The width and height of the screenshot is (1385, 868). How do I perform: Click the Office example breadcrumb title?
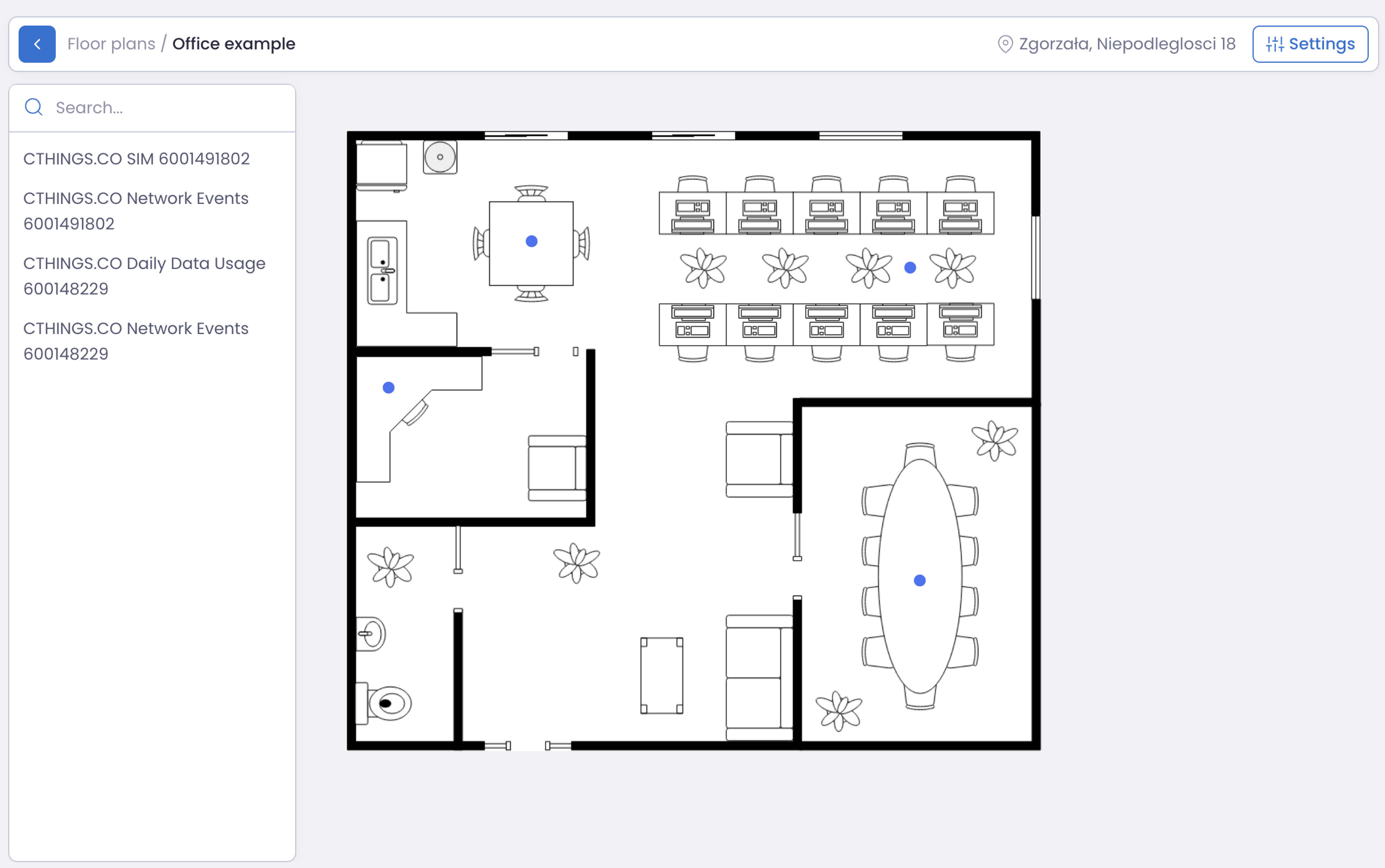click(x=234, y=43)
